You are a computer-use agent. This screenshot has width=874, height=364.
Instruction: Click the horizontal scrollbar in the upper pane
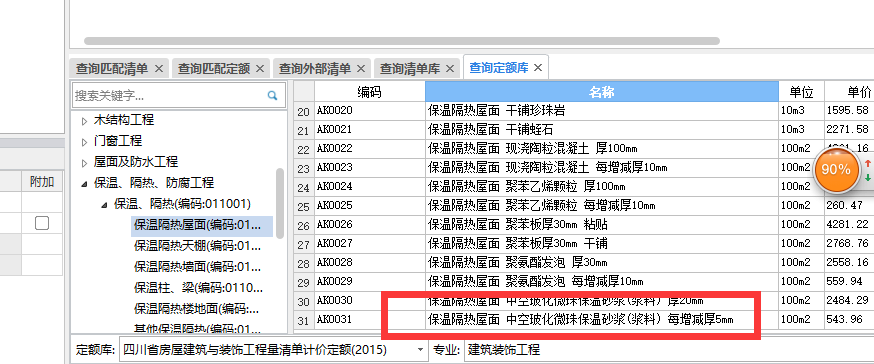[402, 41]
